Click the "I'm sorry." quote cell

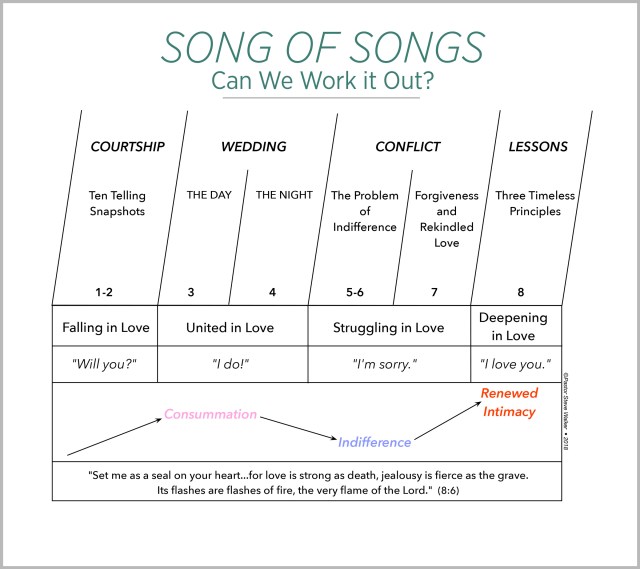(x=388, y=364)
